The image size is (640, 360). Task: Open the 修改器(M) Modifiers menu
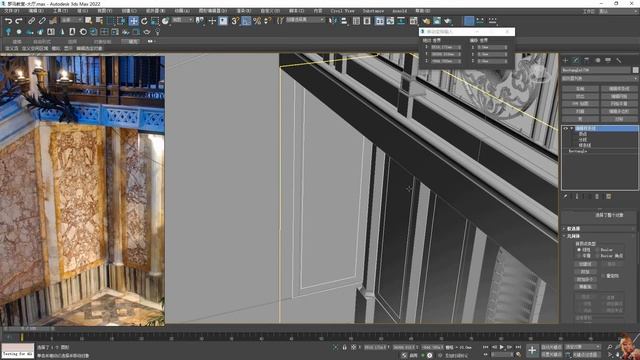[156, 11]
